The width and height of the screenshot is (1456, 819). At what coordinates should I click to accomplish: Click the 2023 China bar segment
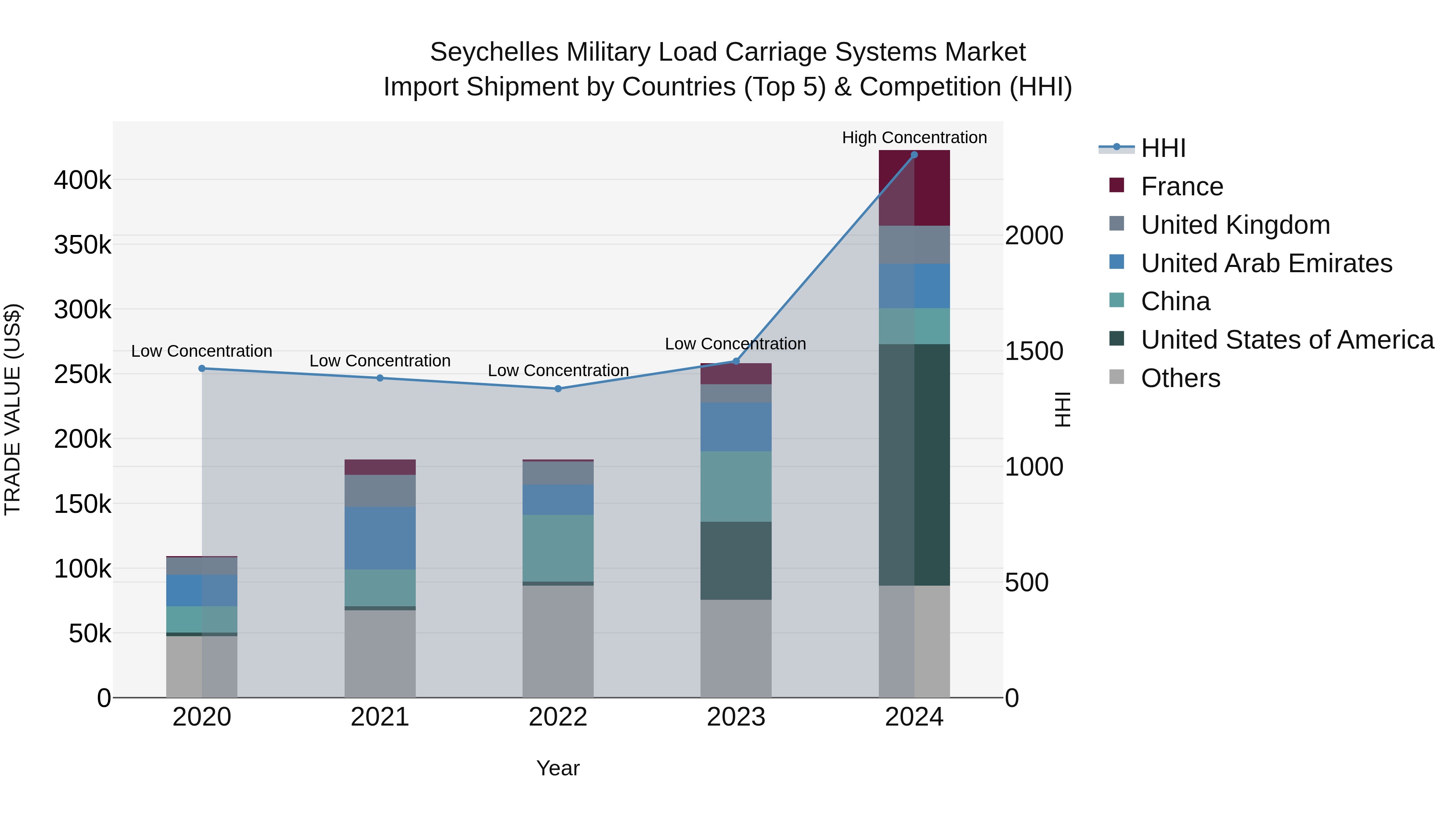pos(736,487)
